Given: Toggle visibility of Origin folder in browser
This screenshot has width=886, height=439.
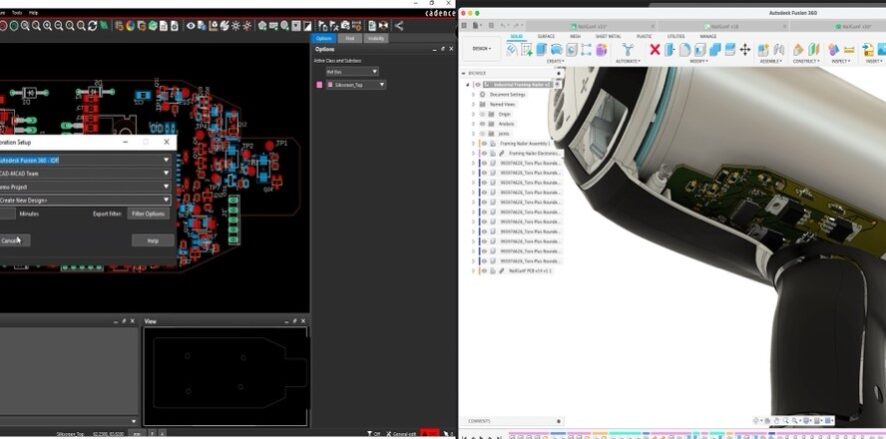Looking at the screenshot, I should point(483,114).
